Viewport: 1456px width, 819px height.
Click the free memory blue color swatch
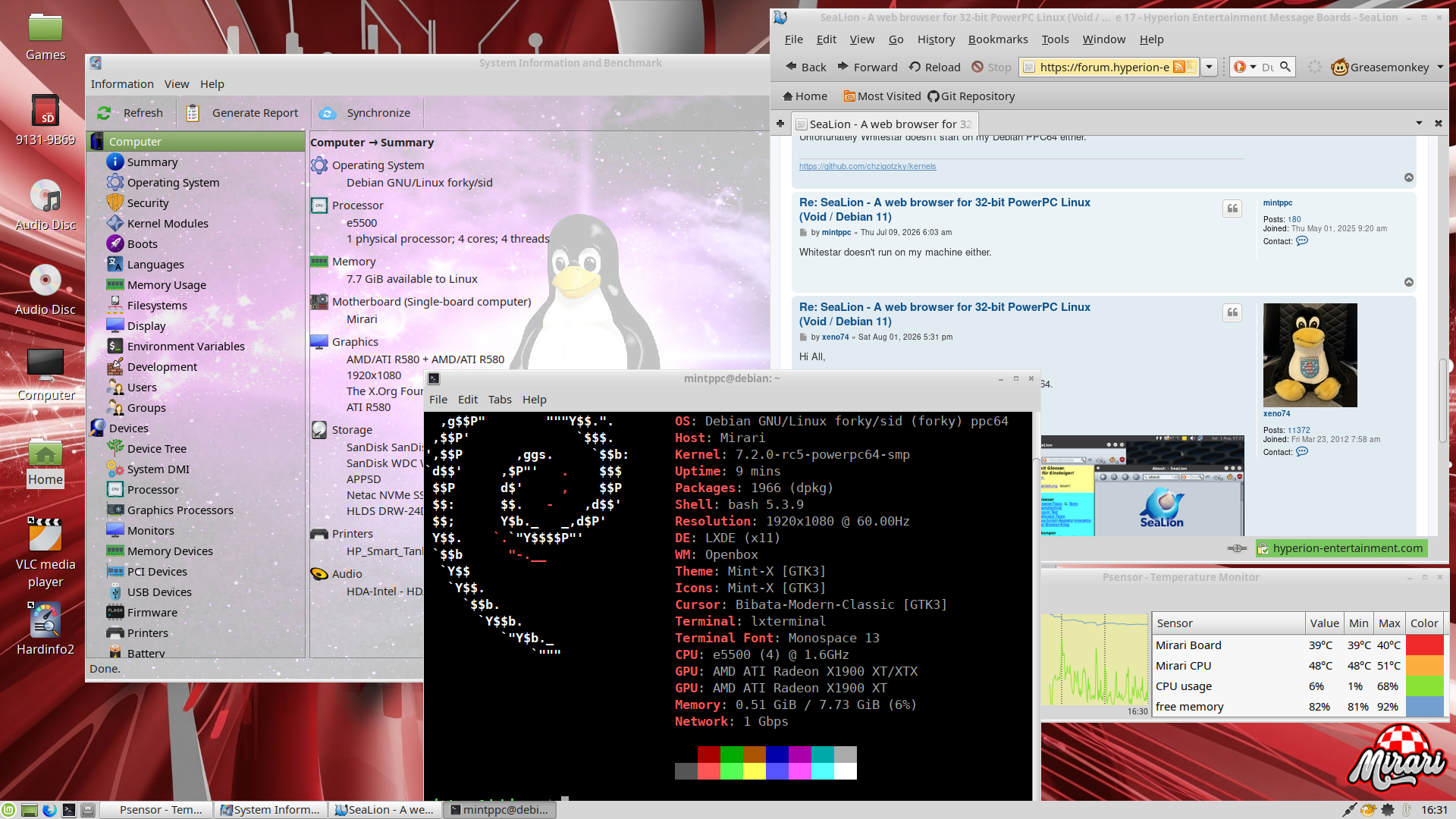1424,707
